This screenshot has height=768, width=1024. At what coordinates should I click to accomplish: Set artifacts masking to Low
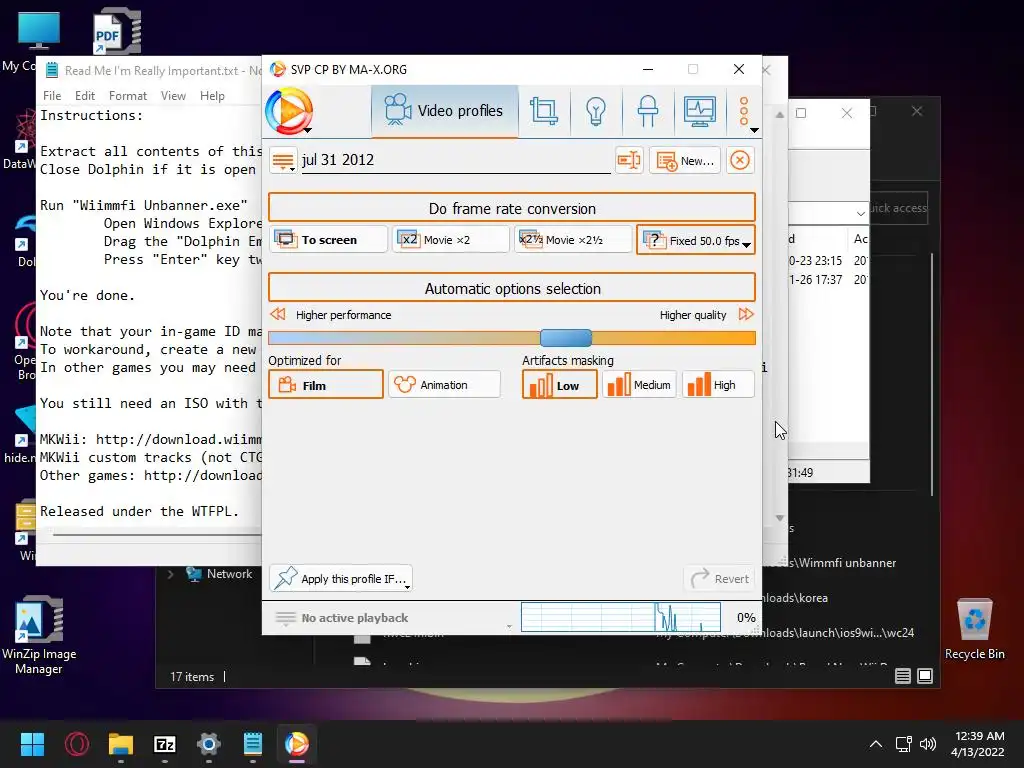click(559, 385)
